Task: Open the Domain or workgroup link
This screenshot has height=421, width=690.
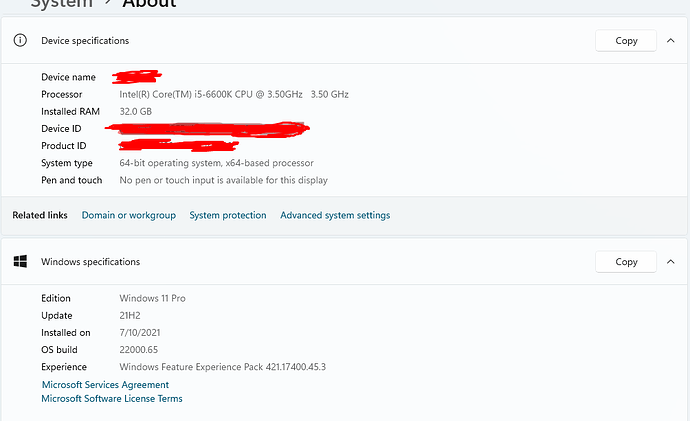Action: pyautogui.click(x=128, y=215)
